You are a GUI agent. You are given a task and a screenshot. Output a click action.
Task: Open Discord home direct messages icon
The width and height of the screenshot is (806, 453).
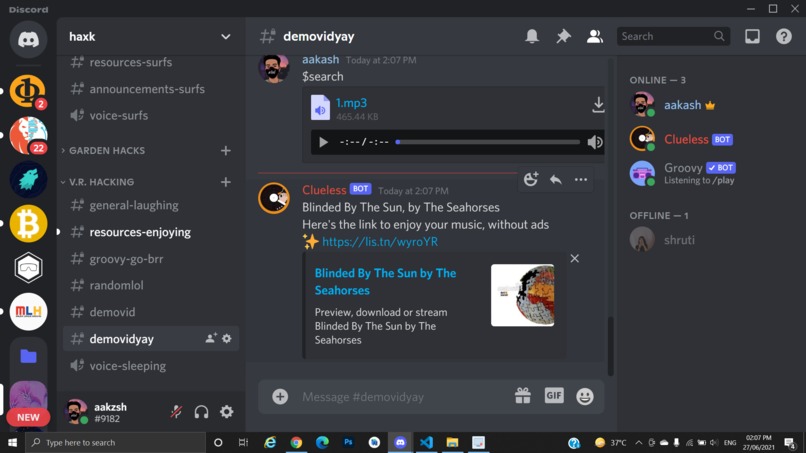pos(28,40)
